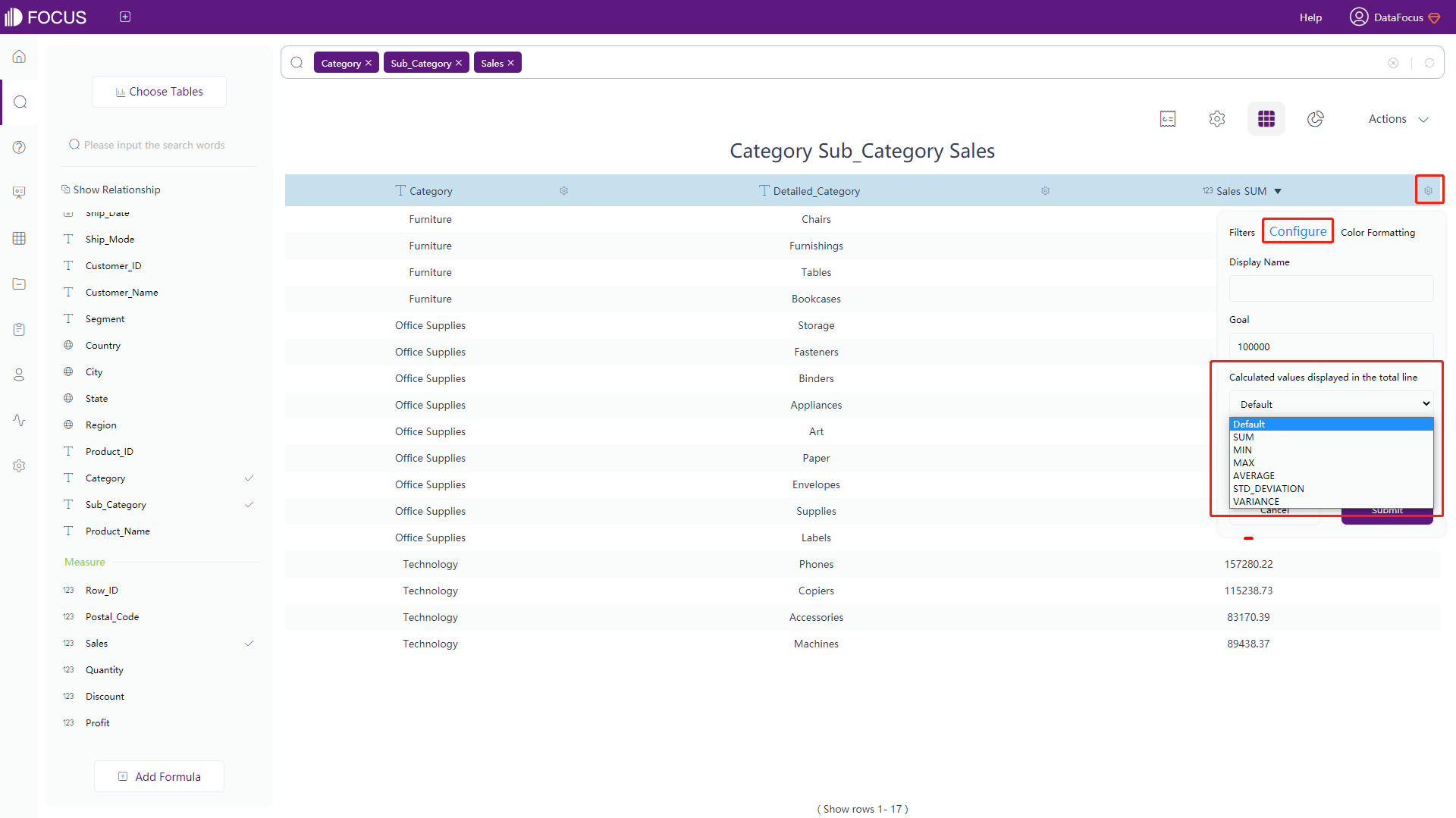Open the search module icon in sidebar
The height and width of the screenshot is (818, 1456).
(x=20, y=102)
